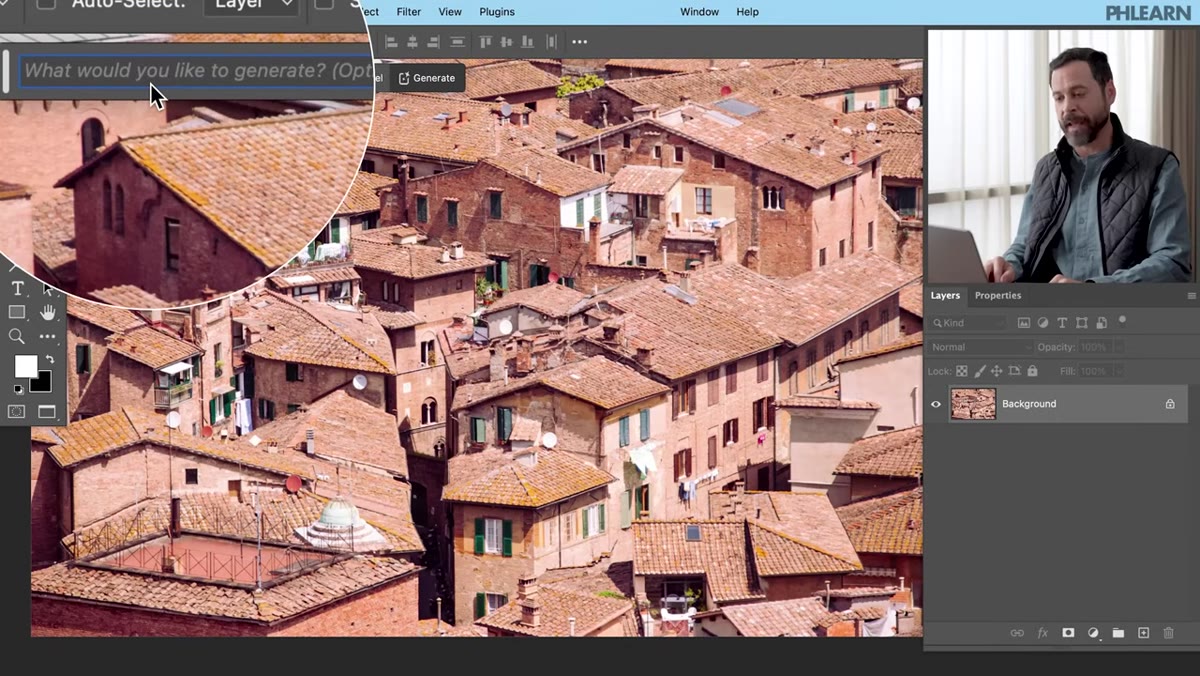This screenshot has width=1200, height=676.
Task: Click align right edges icon
Action: click(x=434, y=42)
